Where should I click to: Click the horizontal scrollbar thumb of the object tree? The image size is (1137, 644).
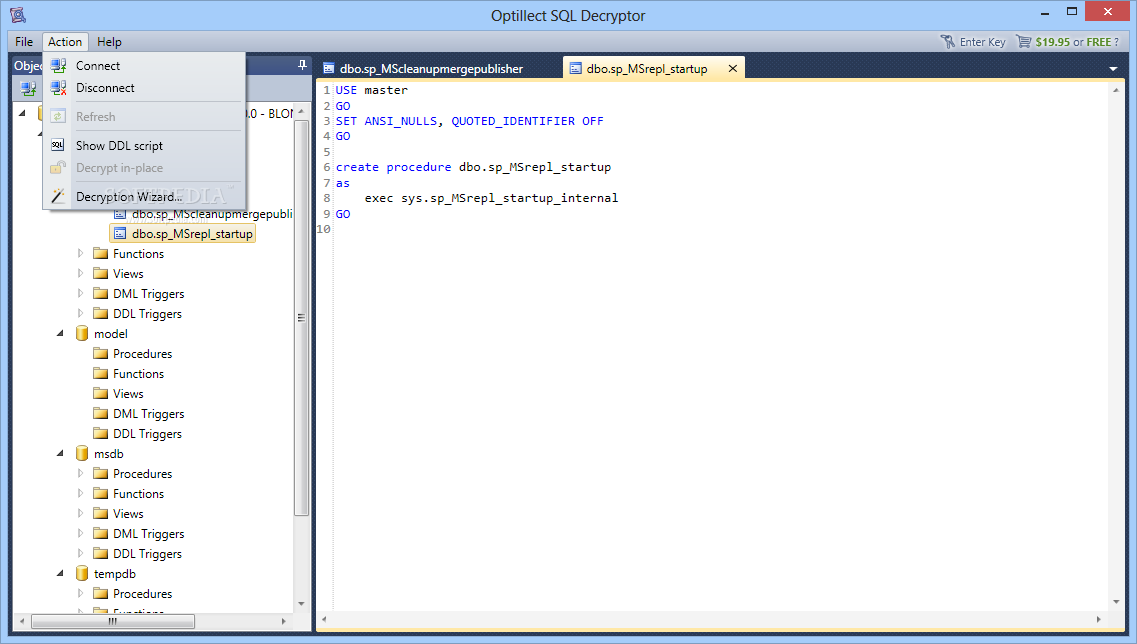click(113, 622)
